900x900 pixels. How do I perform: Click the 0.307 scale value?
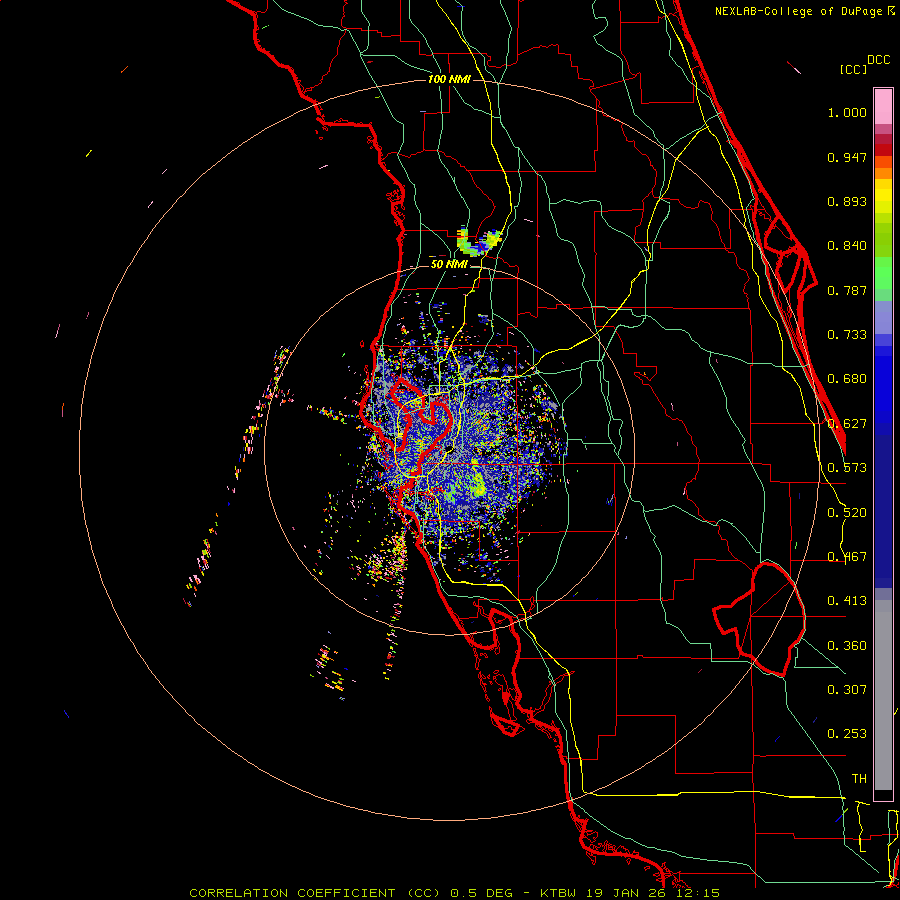pos(847,690)
